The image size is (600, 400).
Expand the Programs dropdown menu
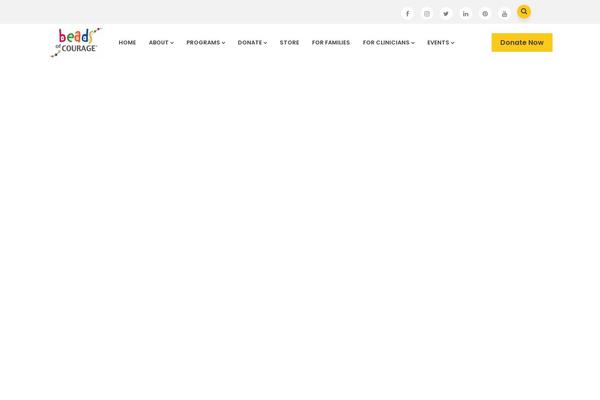pos(205,42)
